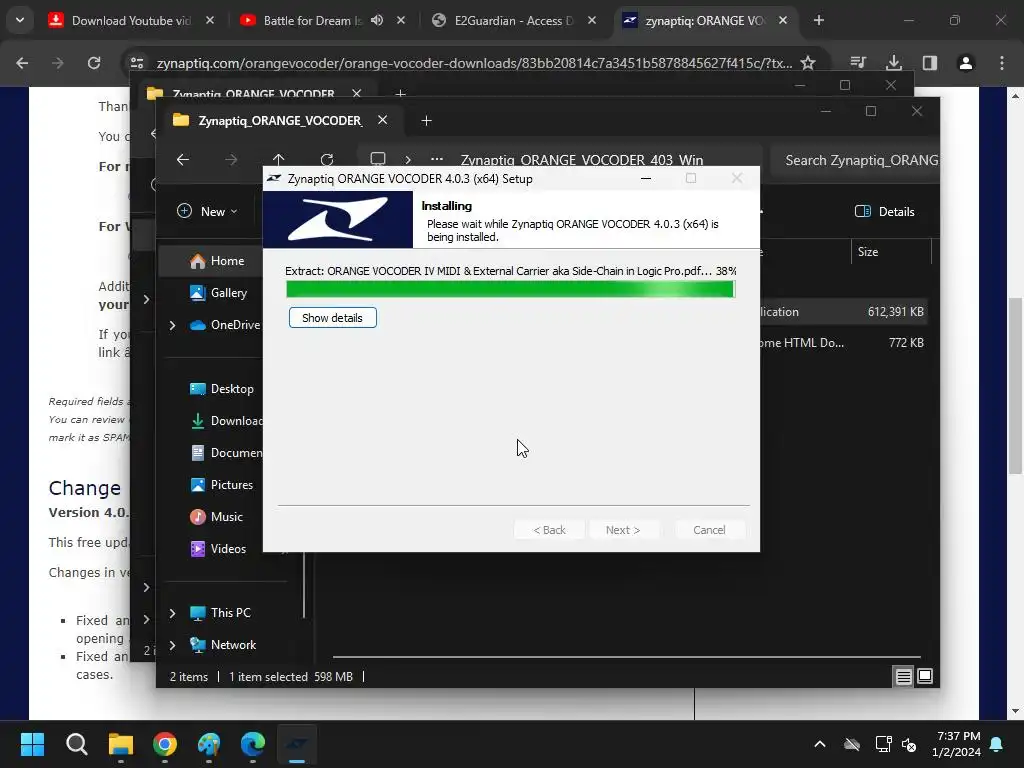1024x768 pixels.
Task: Open Documents folder in sidebar
Action: (227, 453)
